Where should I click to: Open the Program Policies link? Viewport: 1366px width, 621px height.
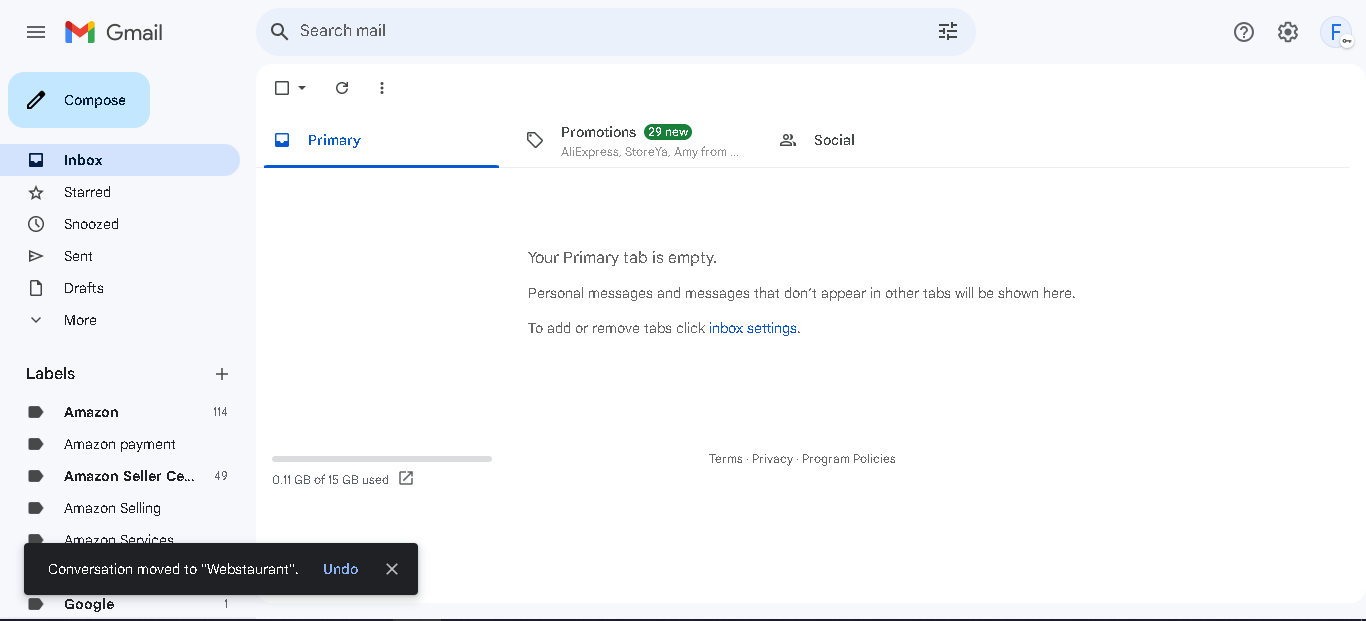pyautogui.click(x=849, y=459)
